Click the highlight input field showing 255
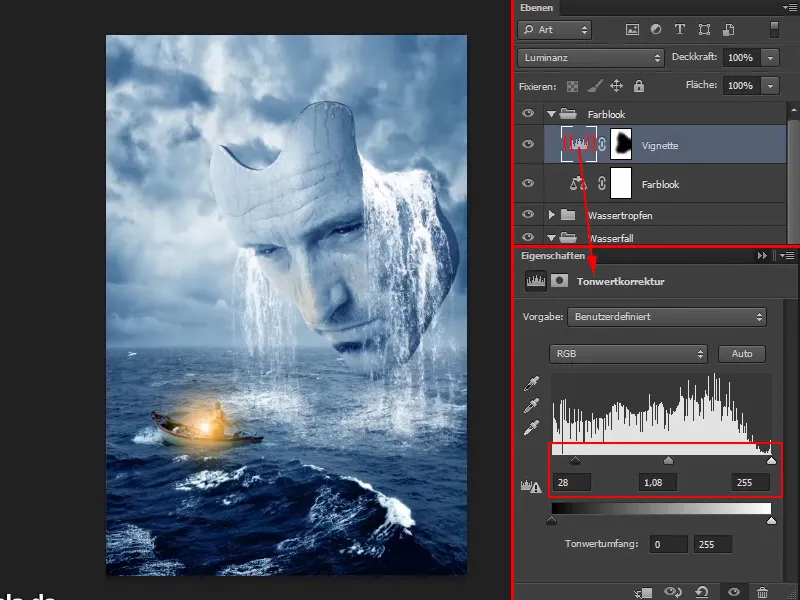Viewport: 800px width, 600px height. tap(751, 482)
